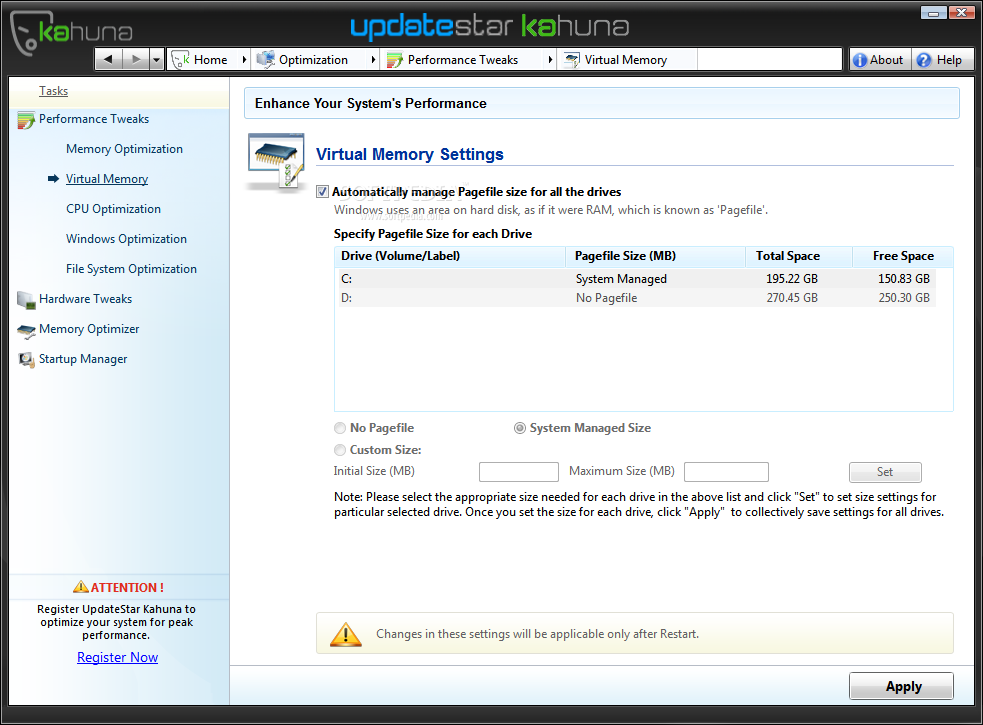Click the restart warning triangle icon
The height and width of the screenshot is (725, 983).
click(345, 635)
